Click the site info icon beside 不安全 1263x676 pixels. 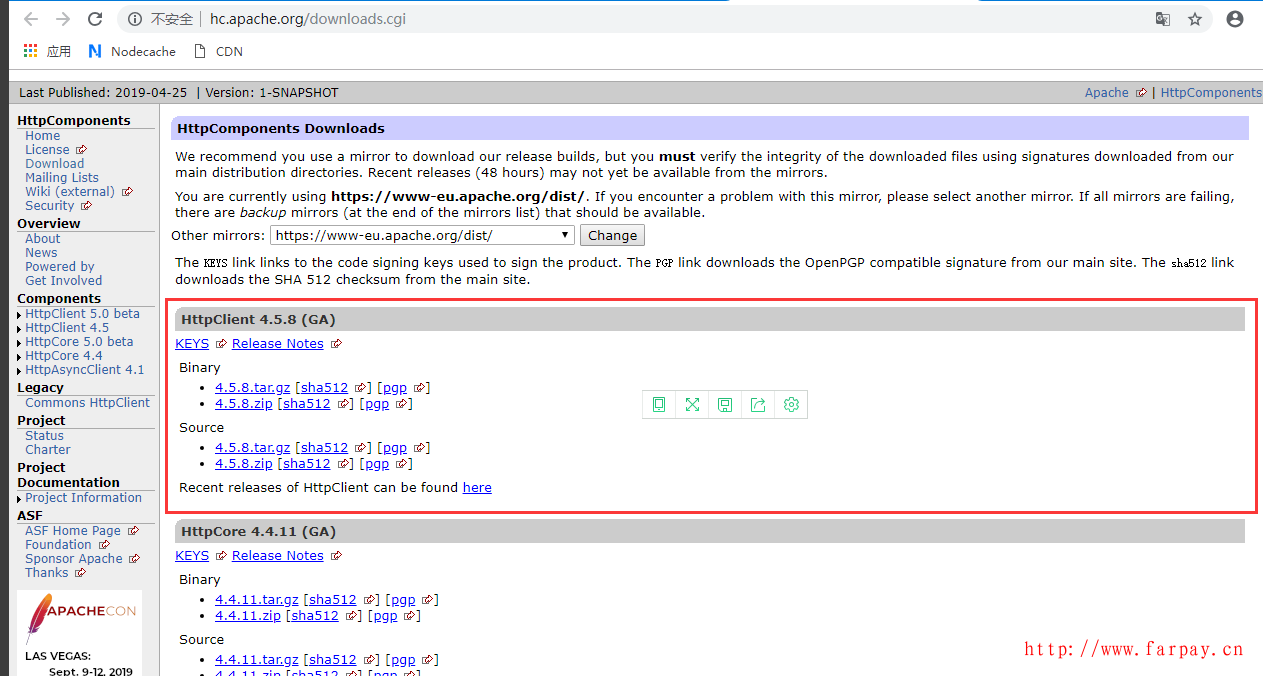coord(135,19)
